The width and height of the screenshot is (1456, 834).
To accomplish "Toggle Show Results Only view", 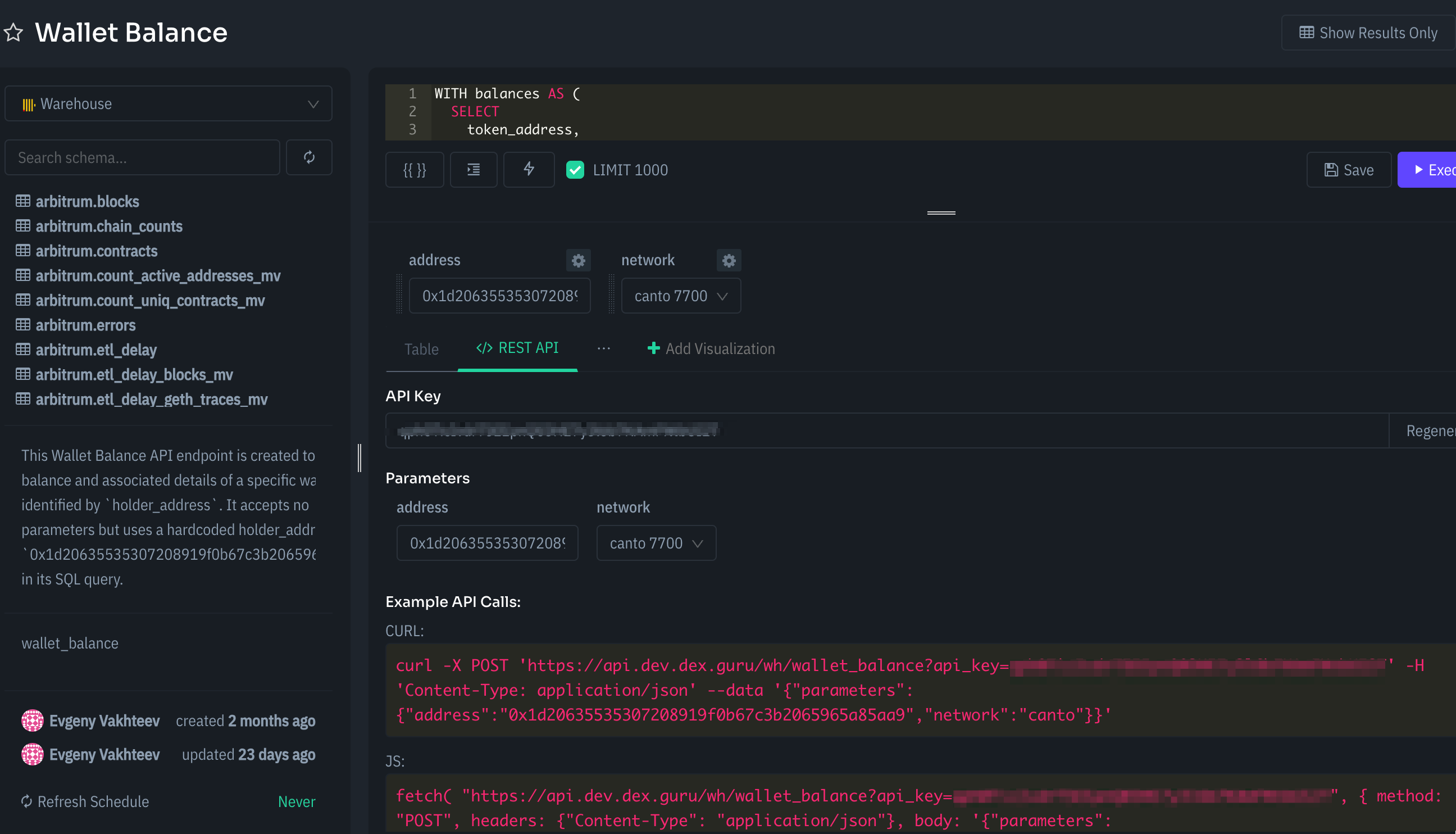I will (1367, 33).
